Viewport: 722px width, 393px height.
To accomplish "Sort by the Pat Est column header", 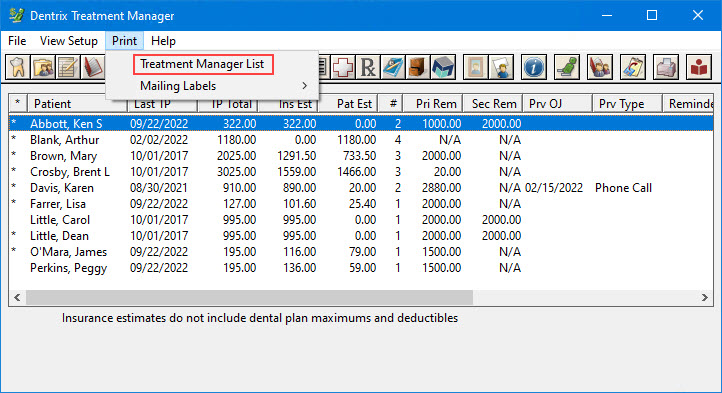I will pyautogui.click(x=348, y=104).
